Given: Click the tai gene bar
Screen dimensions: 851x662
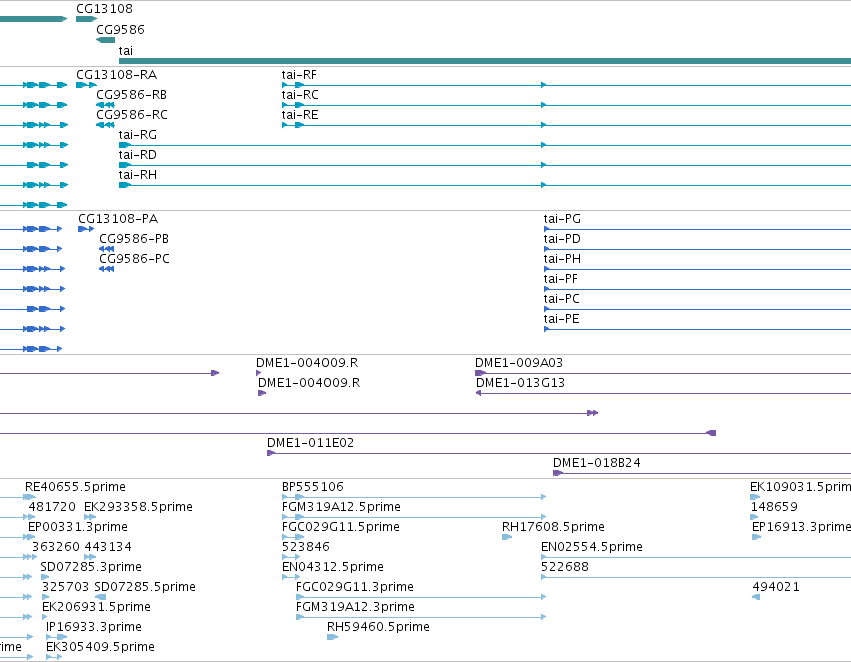Looking at the screenshot, I should coord(485,61).
